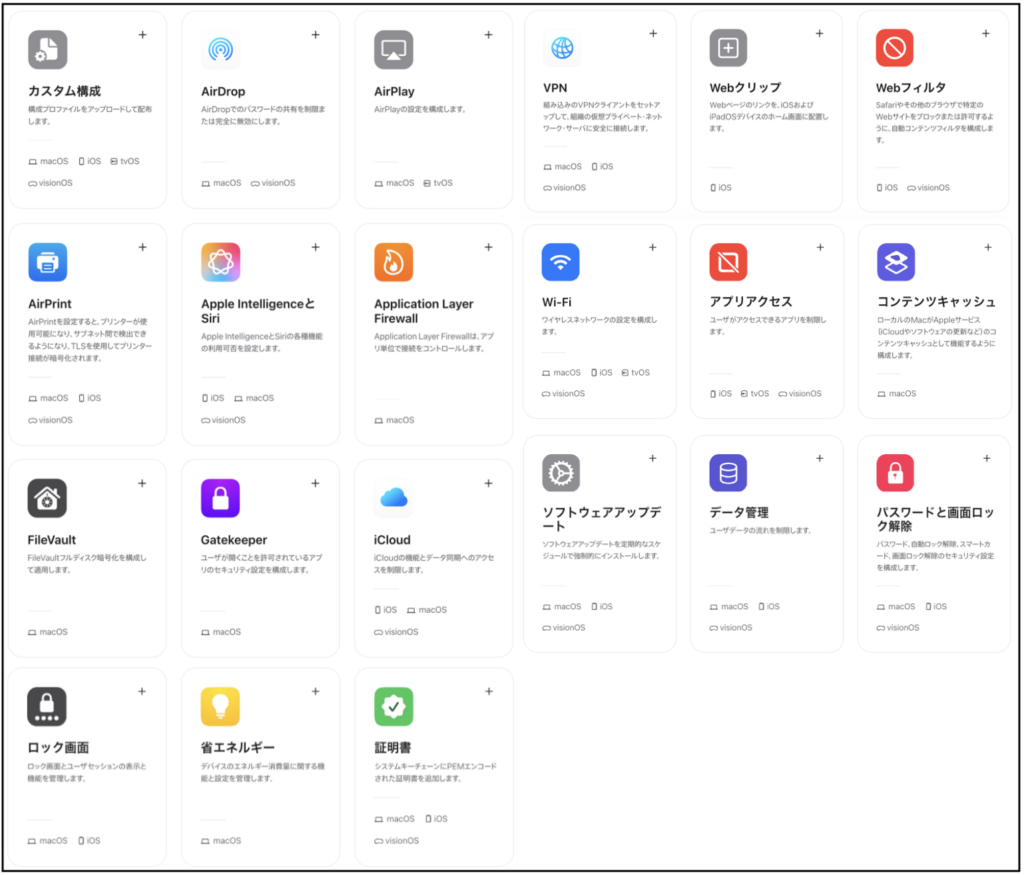Select the カスタム構成 card title
The width and height of the screenshot is (1024, 875).
65,91
